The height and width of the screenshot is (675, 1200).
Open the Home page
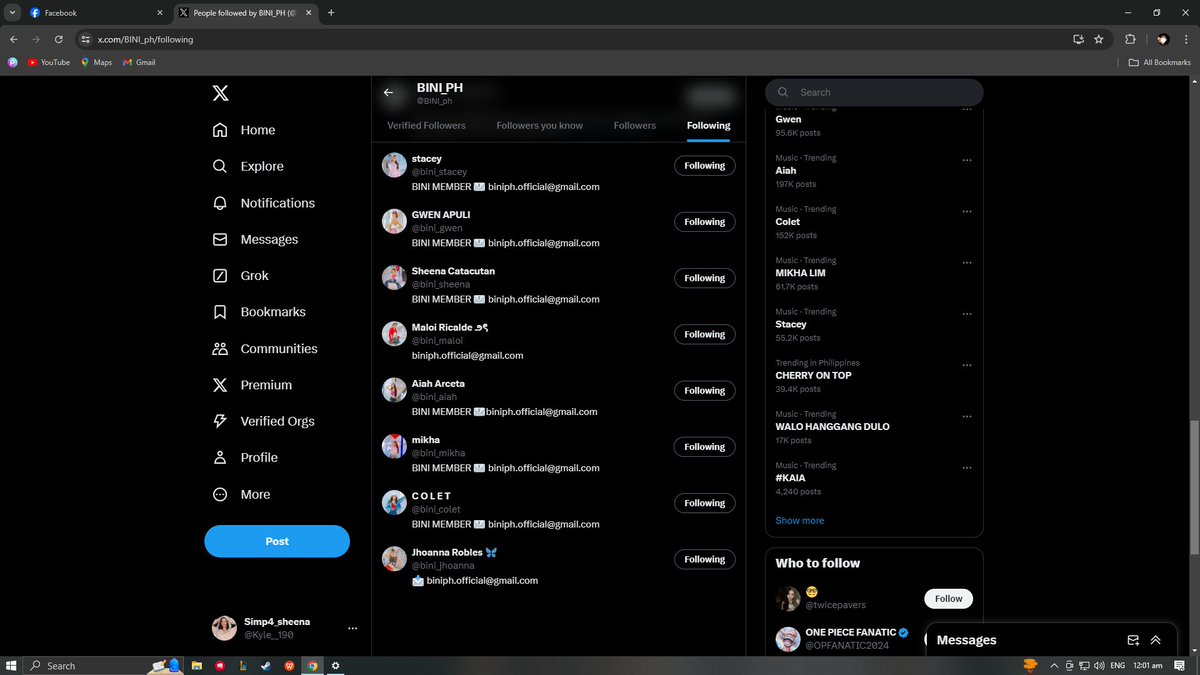coord(244,130)
